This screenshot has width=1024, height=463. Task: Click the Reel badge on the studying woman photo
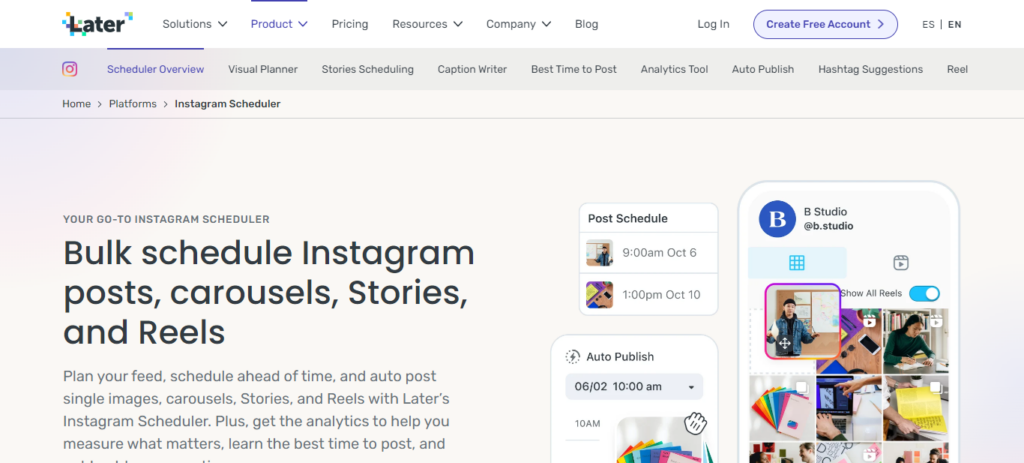(937, 321)
